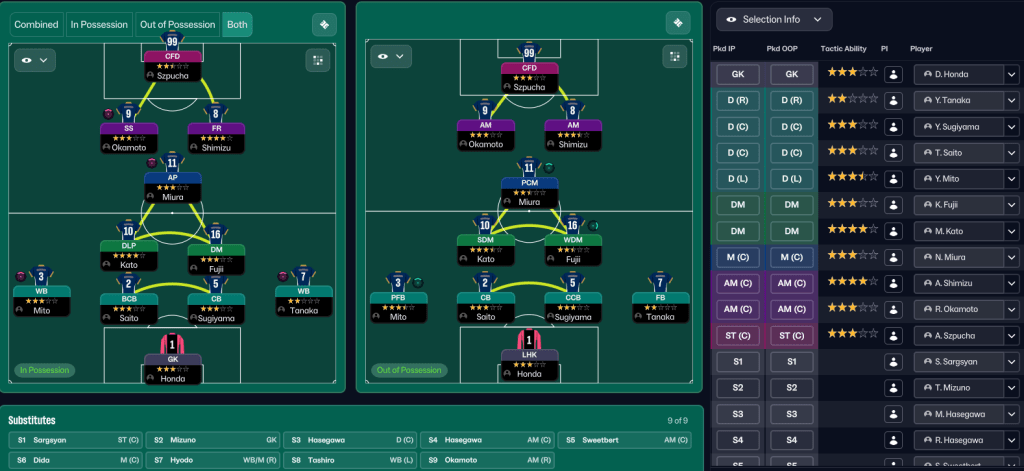Click the ST (C) Pkd OOP position button
The width and height of the screenshot is (1024, 471).
(x=791, y=334)
